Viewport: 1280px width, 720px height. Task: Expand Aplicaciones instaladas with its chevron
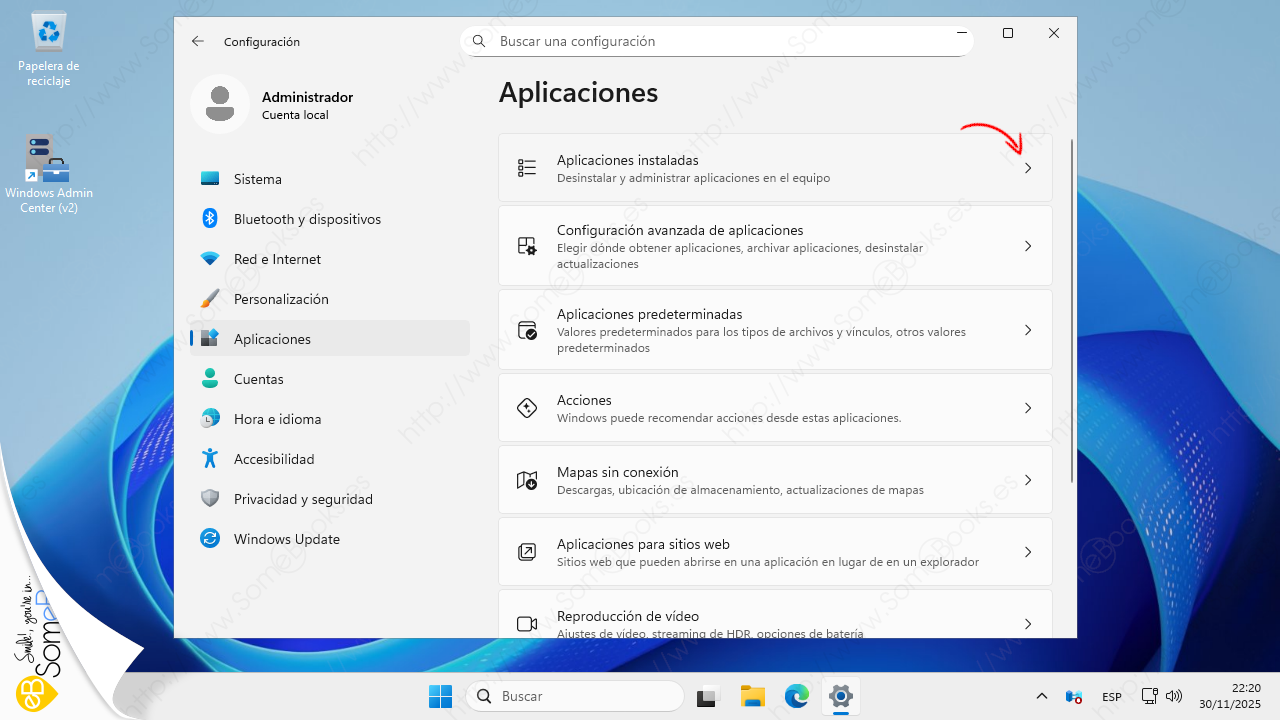click(1027, 168)
